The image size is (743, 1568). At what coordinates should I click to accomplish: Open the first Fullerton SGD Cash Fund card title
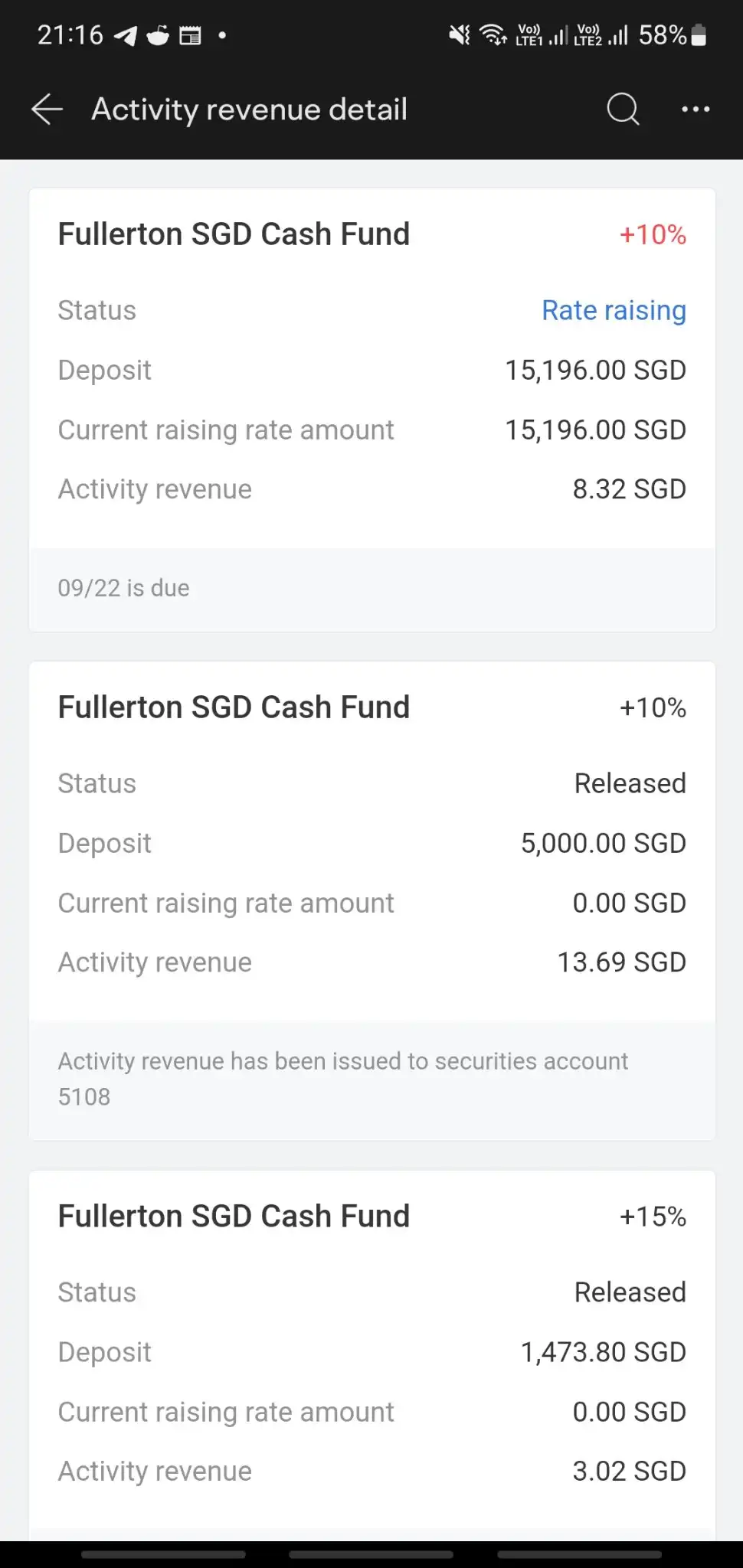tap(234, 234)
